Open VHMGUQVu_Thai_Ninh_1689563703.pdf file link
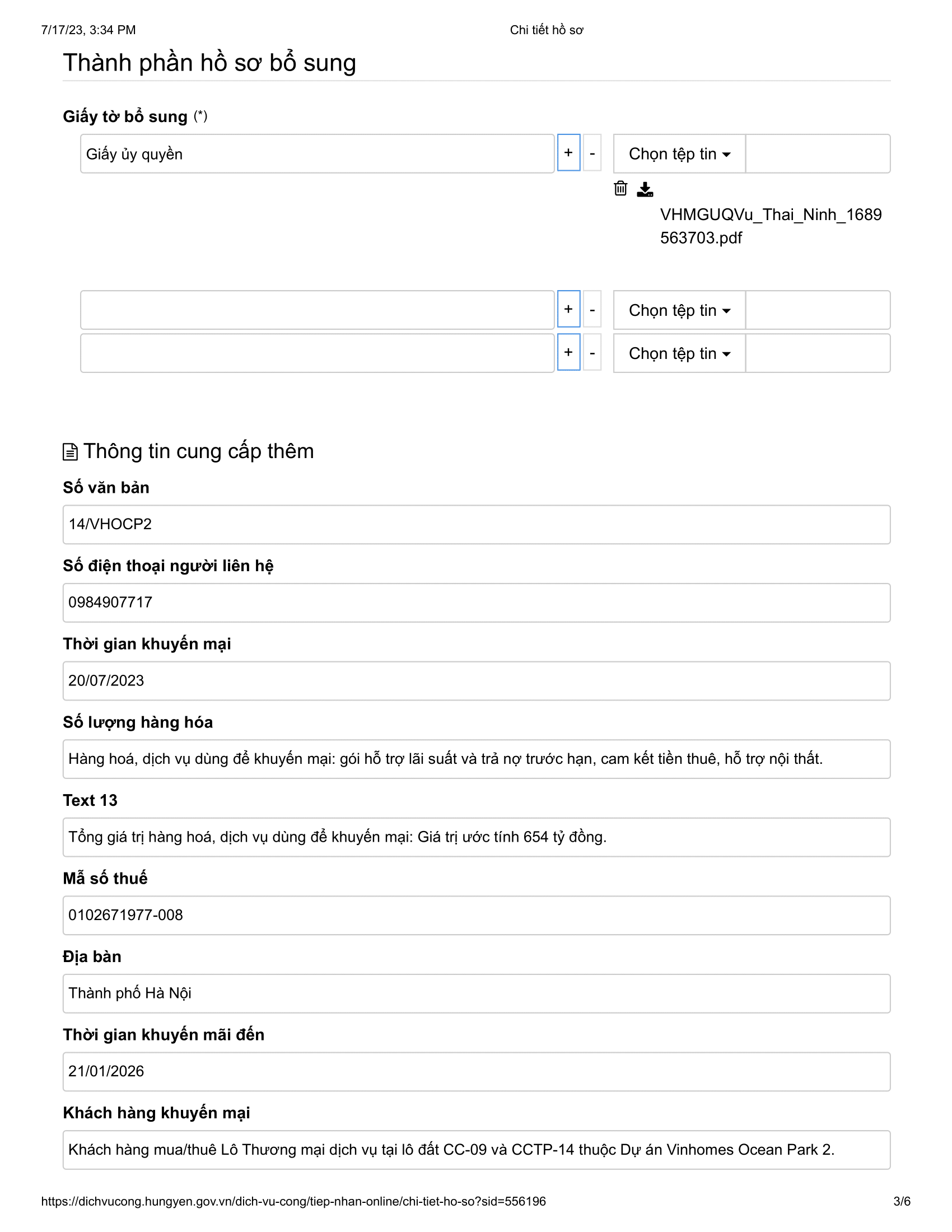The width and height of the screenshot is (952, 1232). pyautogui.click(x=771, y=226)
